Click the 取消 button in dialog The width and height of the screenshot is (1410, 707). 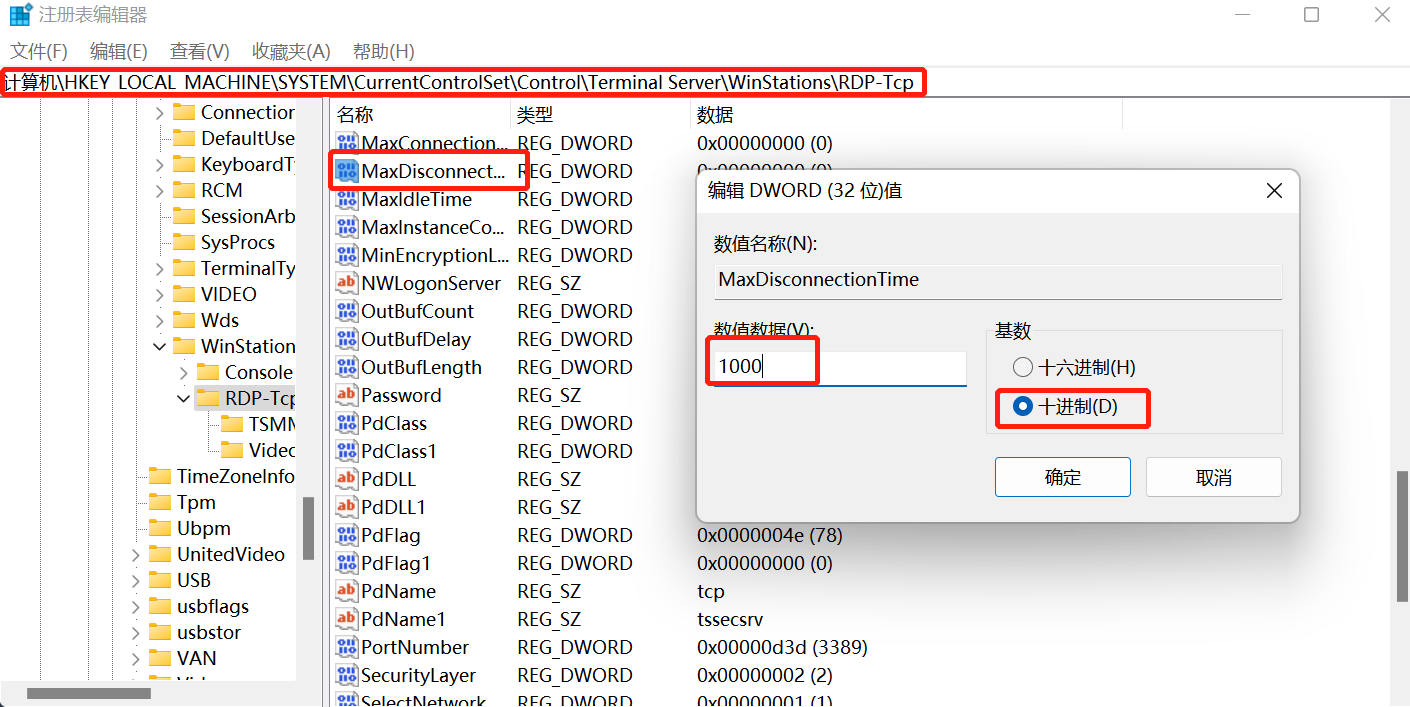coord(1213,477)
